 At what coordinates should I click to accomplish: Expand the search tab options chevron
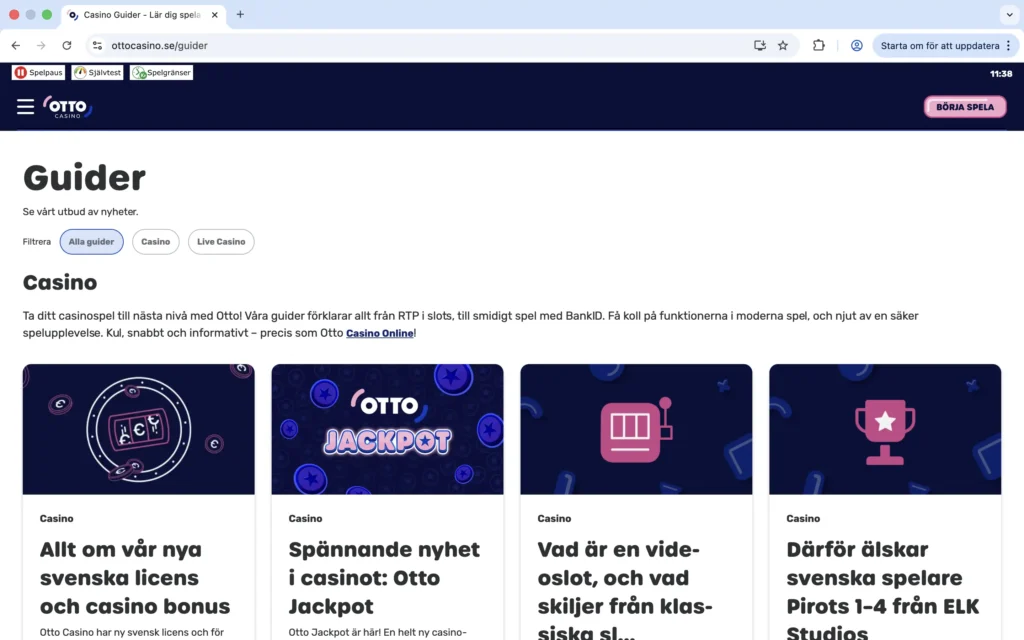[1010, 15]
